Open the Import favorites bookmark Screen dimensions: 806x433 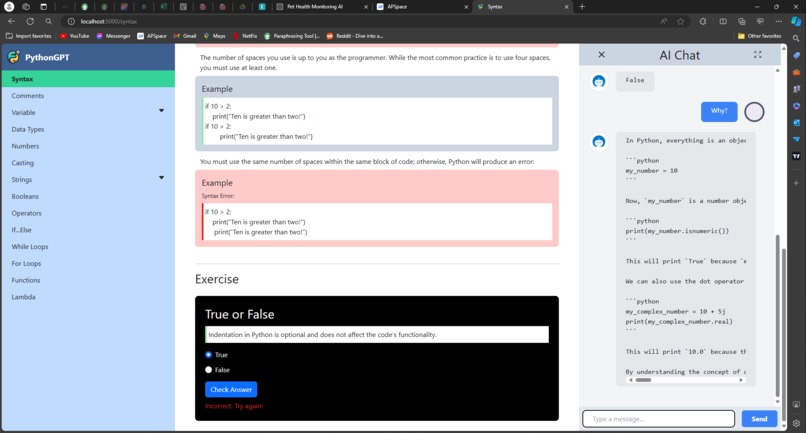click(x=29, y=36)
